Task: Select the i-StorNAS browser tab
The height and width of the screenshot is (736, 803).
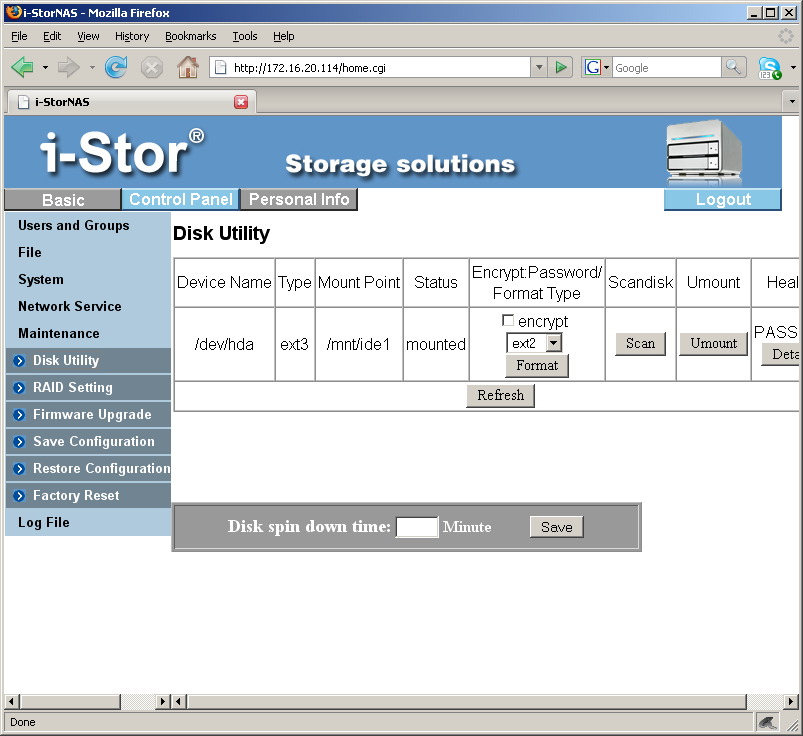Action: coord(132,102)
